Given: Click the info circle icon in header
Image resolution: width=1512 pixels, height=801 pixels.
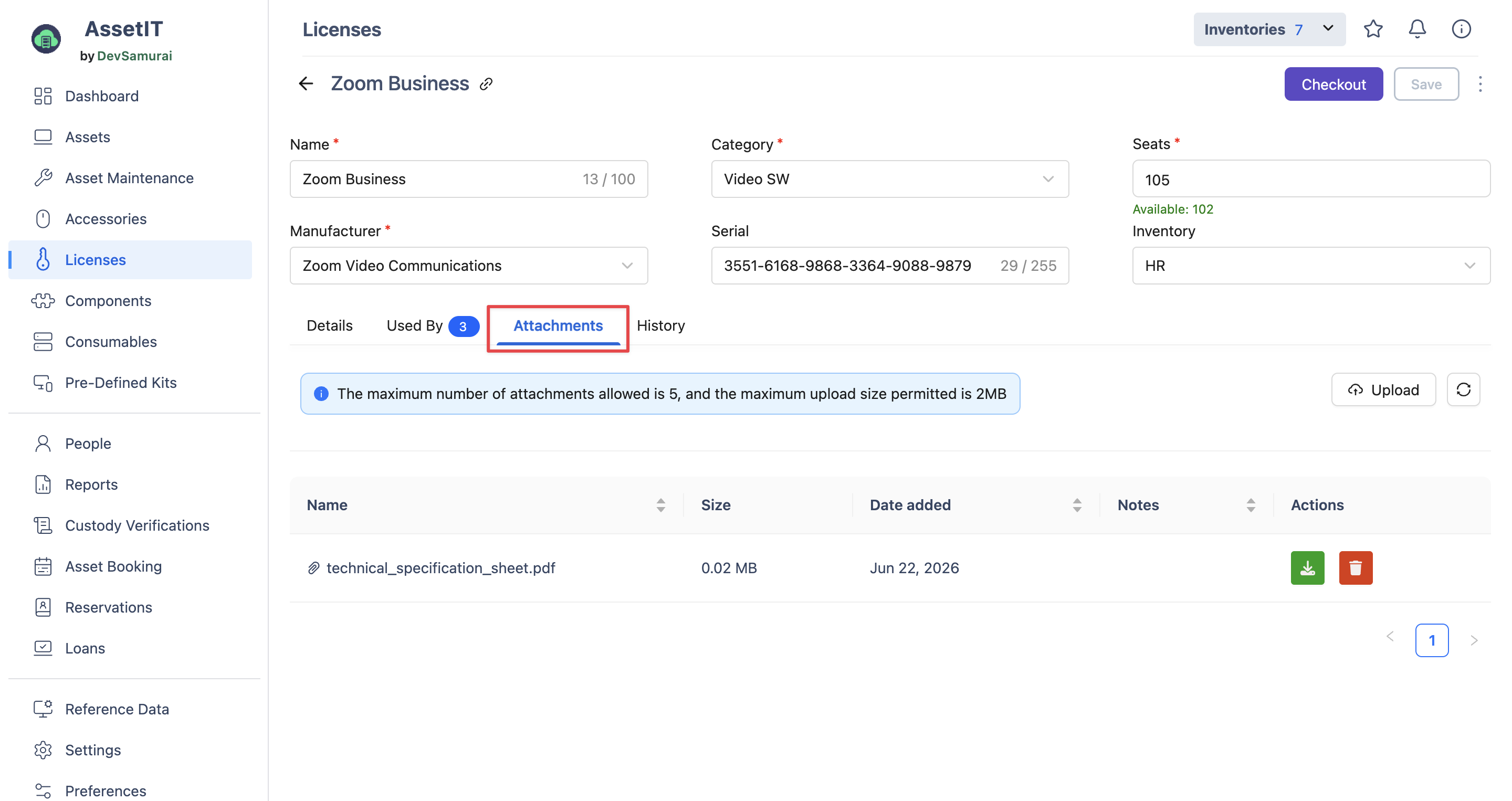Looking at the screenshot, I should (x=1461, y=29).
